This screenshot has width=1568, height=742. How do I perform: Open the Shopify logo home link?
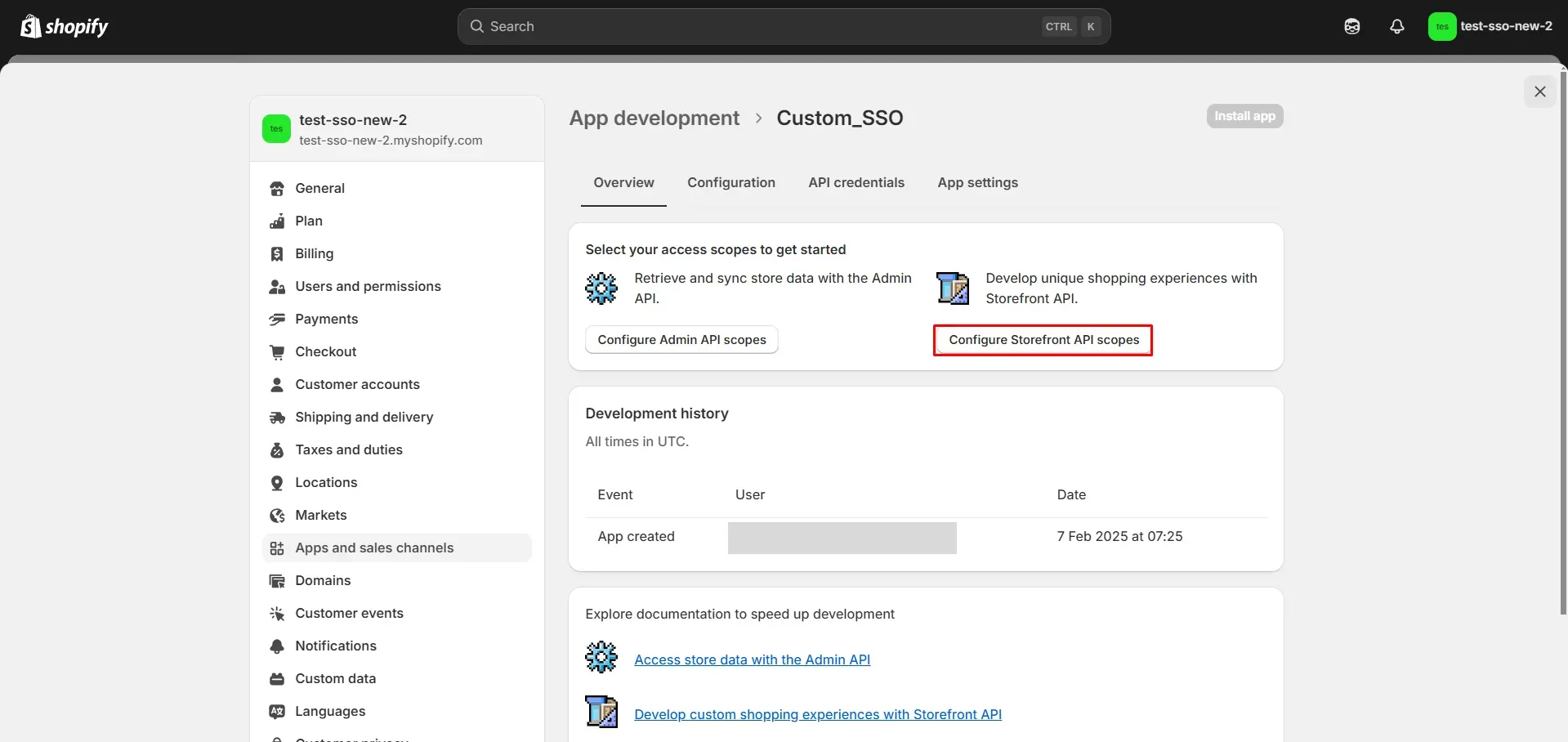[x=64, y=26]
